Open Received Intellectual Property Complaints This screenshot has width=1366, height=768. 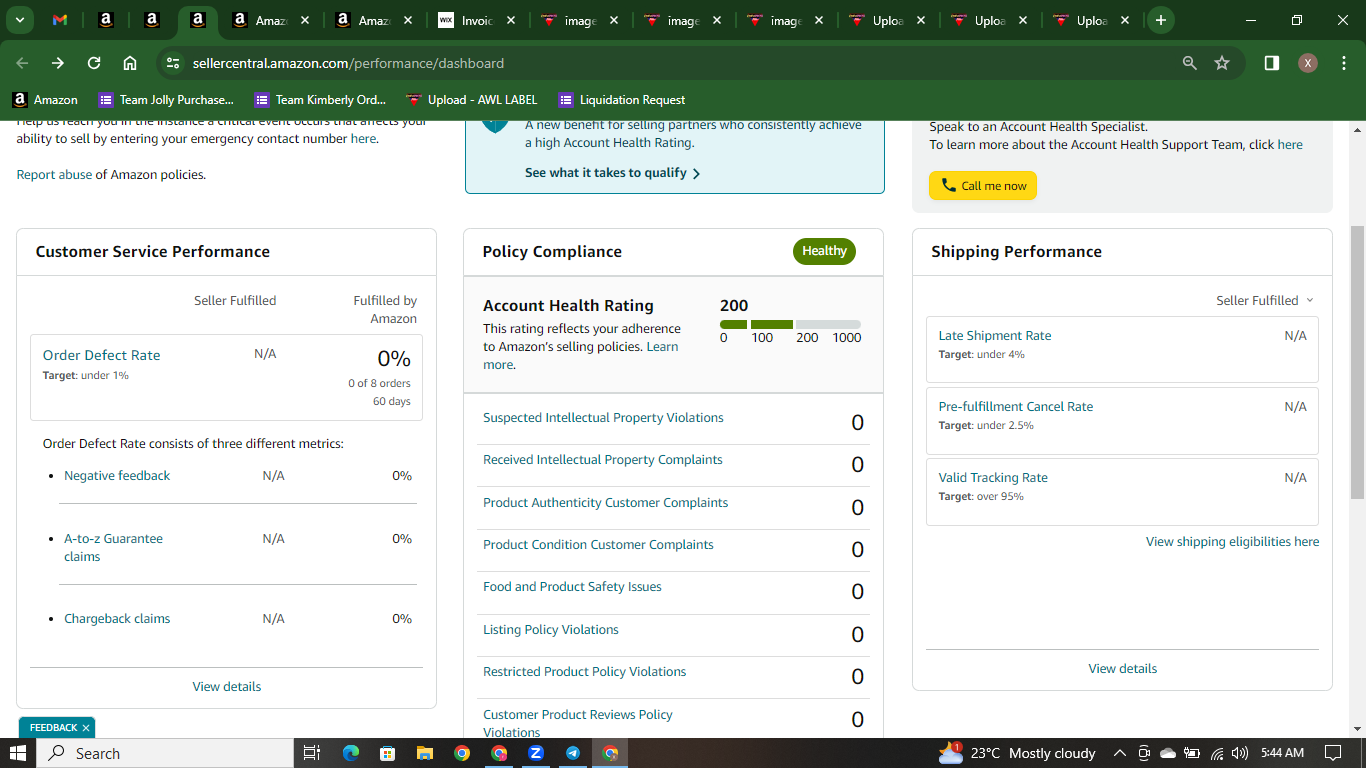coord(603,460)
